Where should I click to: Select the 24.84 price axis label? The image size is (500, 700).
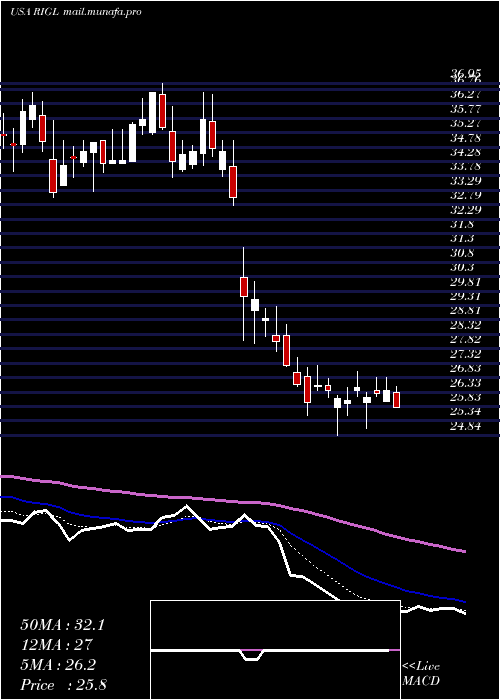(x=465, y=426)
